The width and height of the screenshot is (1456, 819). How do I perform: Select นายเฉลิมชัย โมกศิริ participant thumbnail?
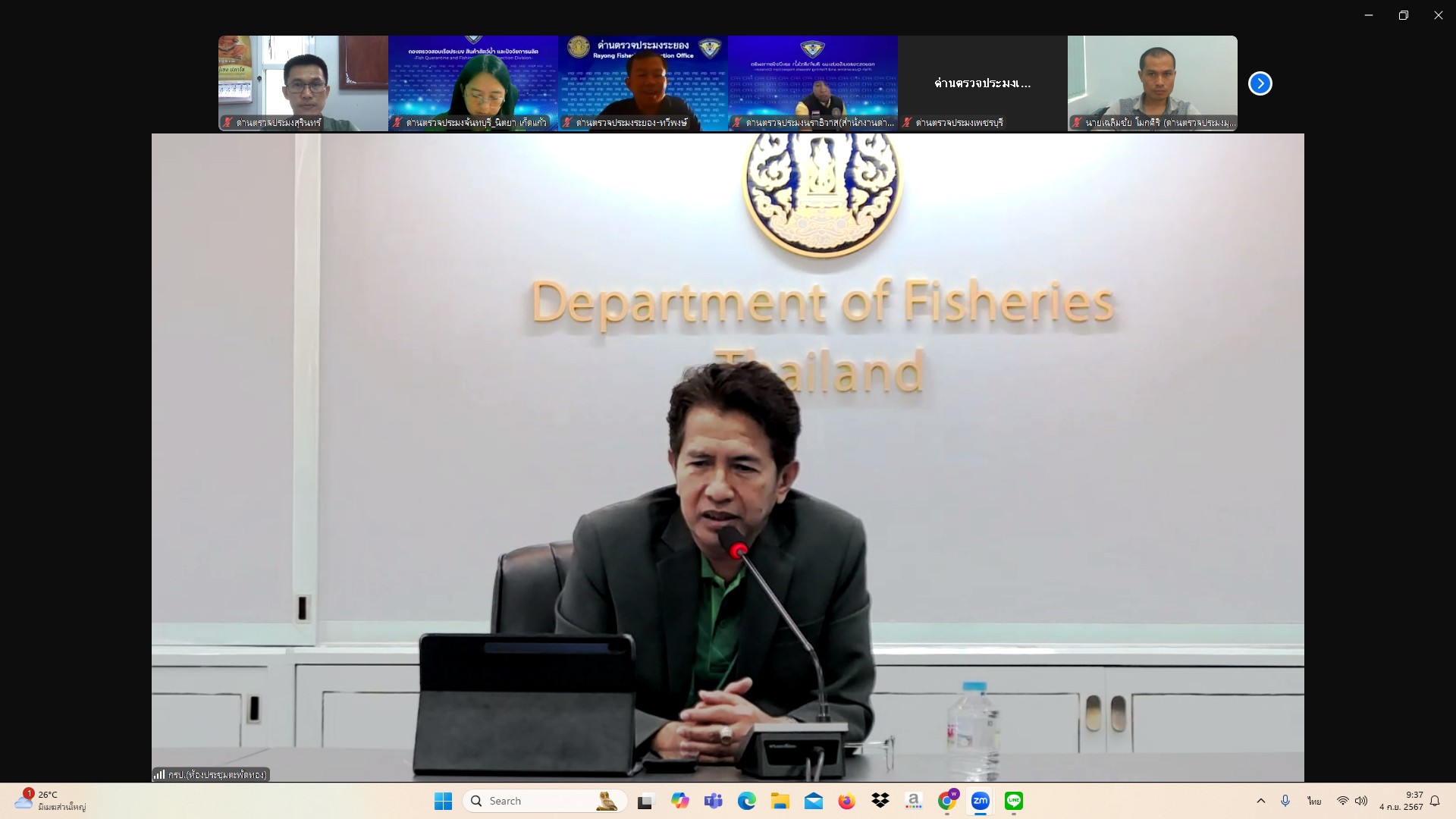(1153, 83)
